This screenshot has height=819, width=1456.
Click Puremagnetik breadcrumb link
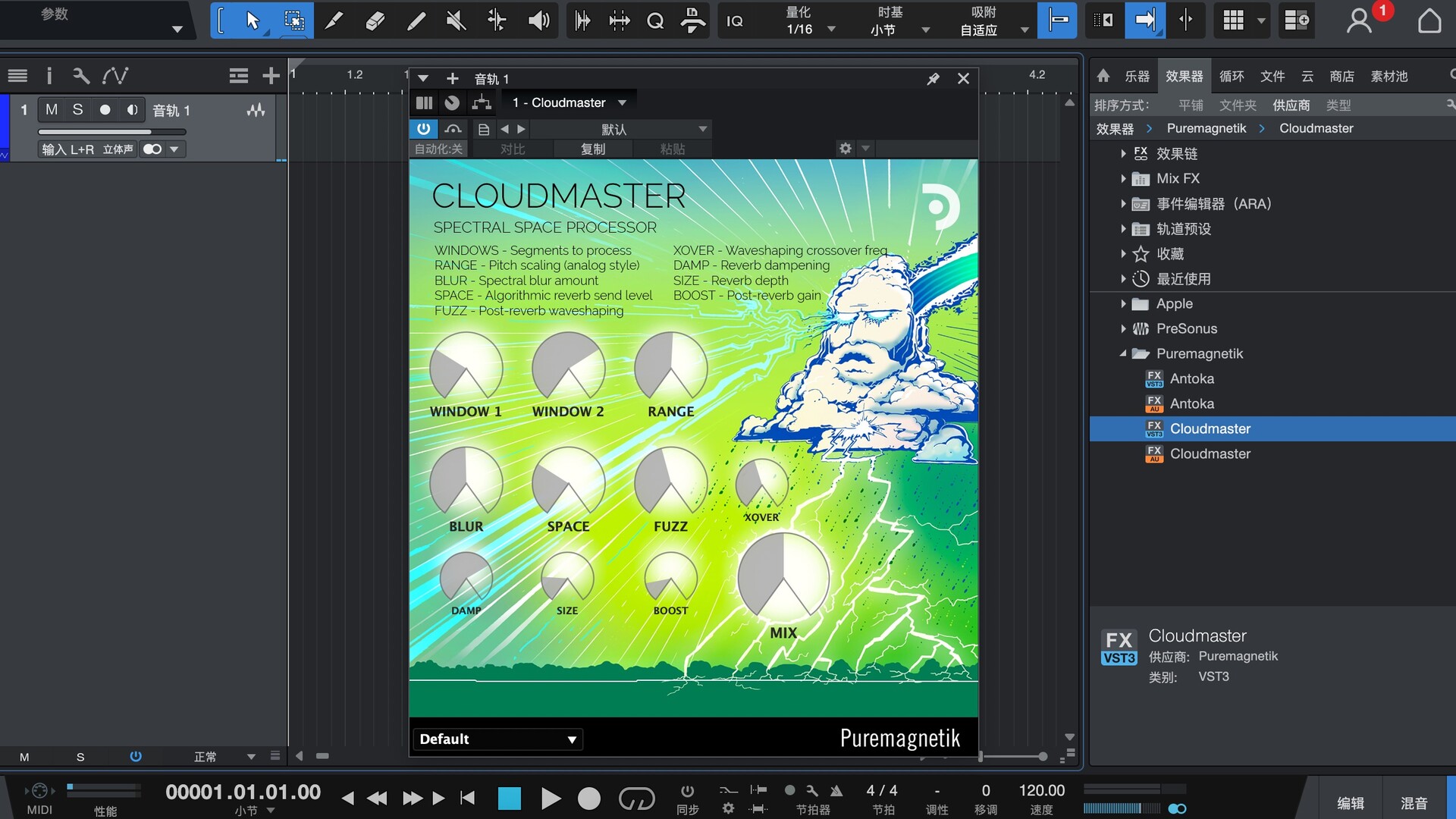pos(1207,128)
